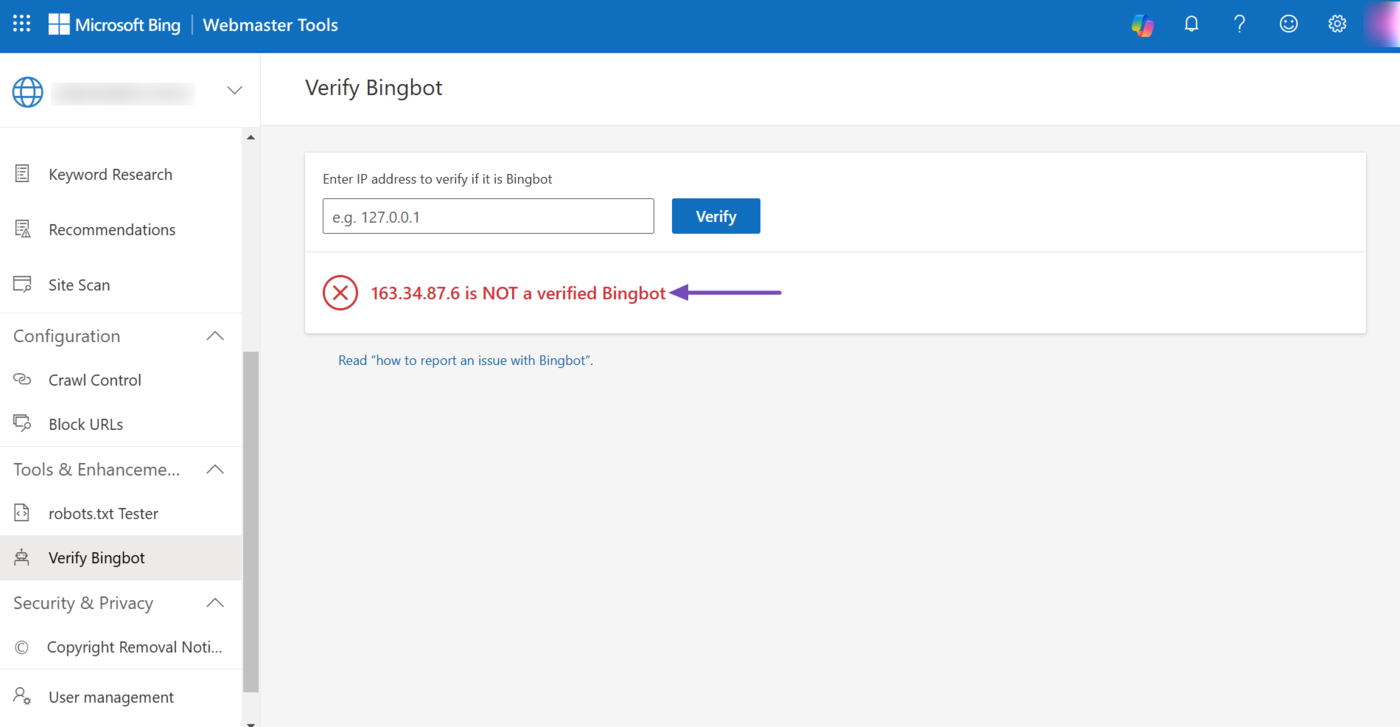Open notifications bell
Image resolution: width=1400 pixels, height=727 pixels.
[1191, 24]
